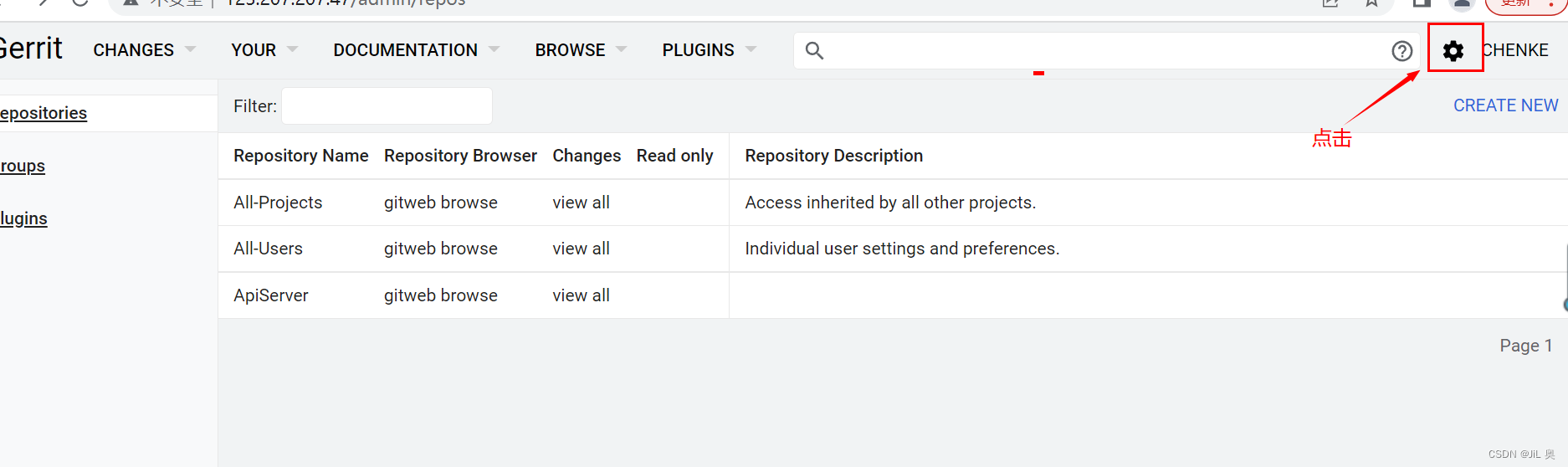Open the YOUR dropdown menu
This screenshot has width=1568, height=467.
pyautogui.click(x=264, y=50)
